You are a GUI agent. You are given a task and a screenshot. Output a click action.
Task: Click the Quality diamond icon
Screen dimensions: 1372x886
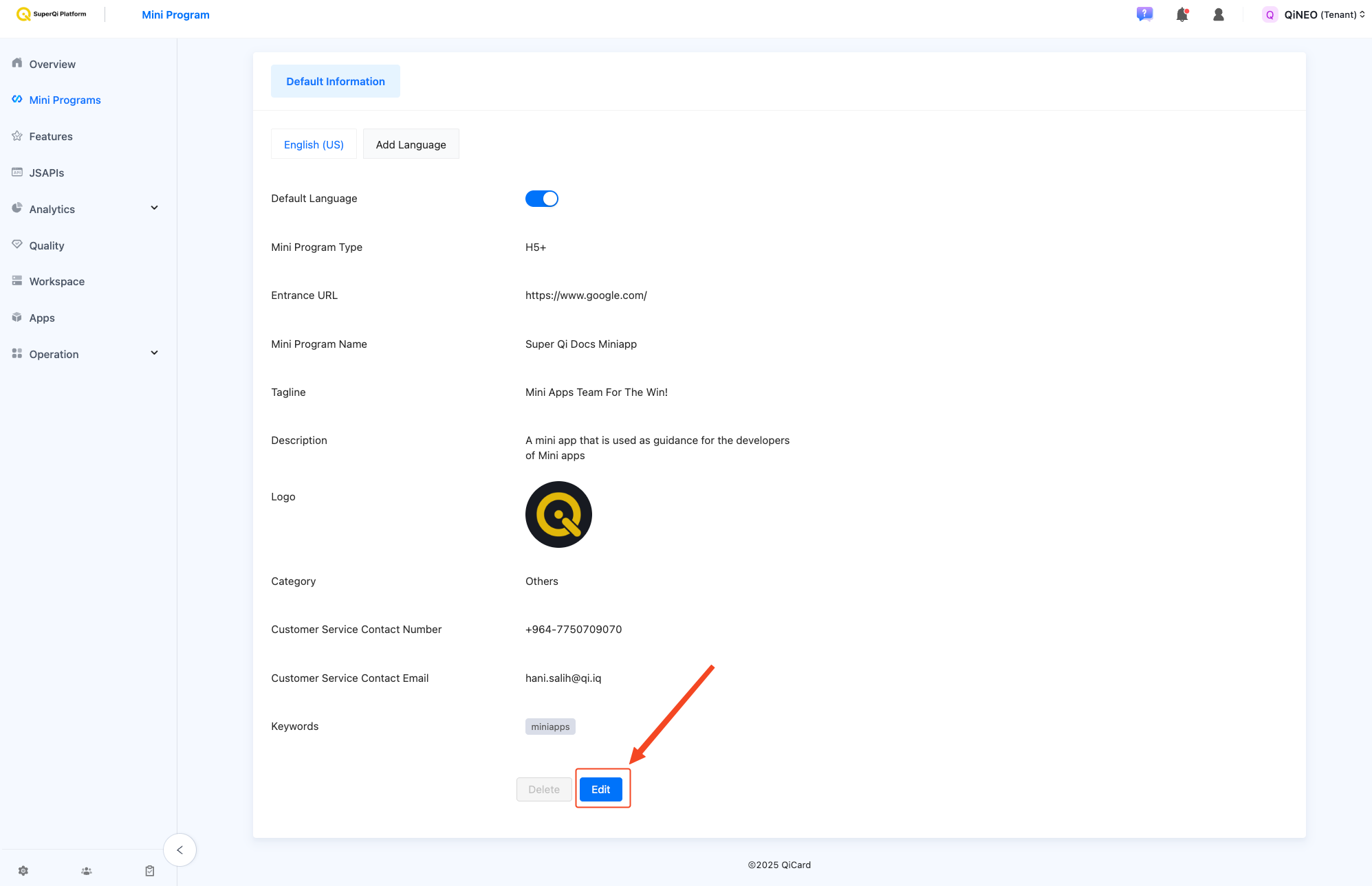point(17,244)
